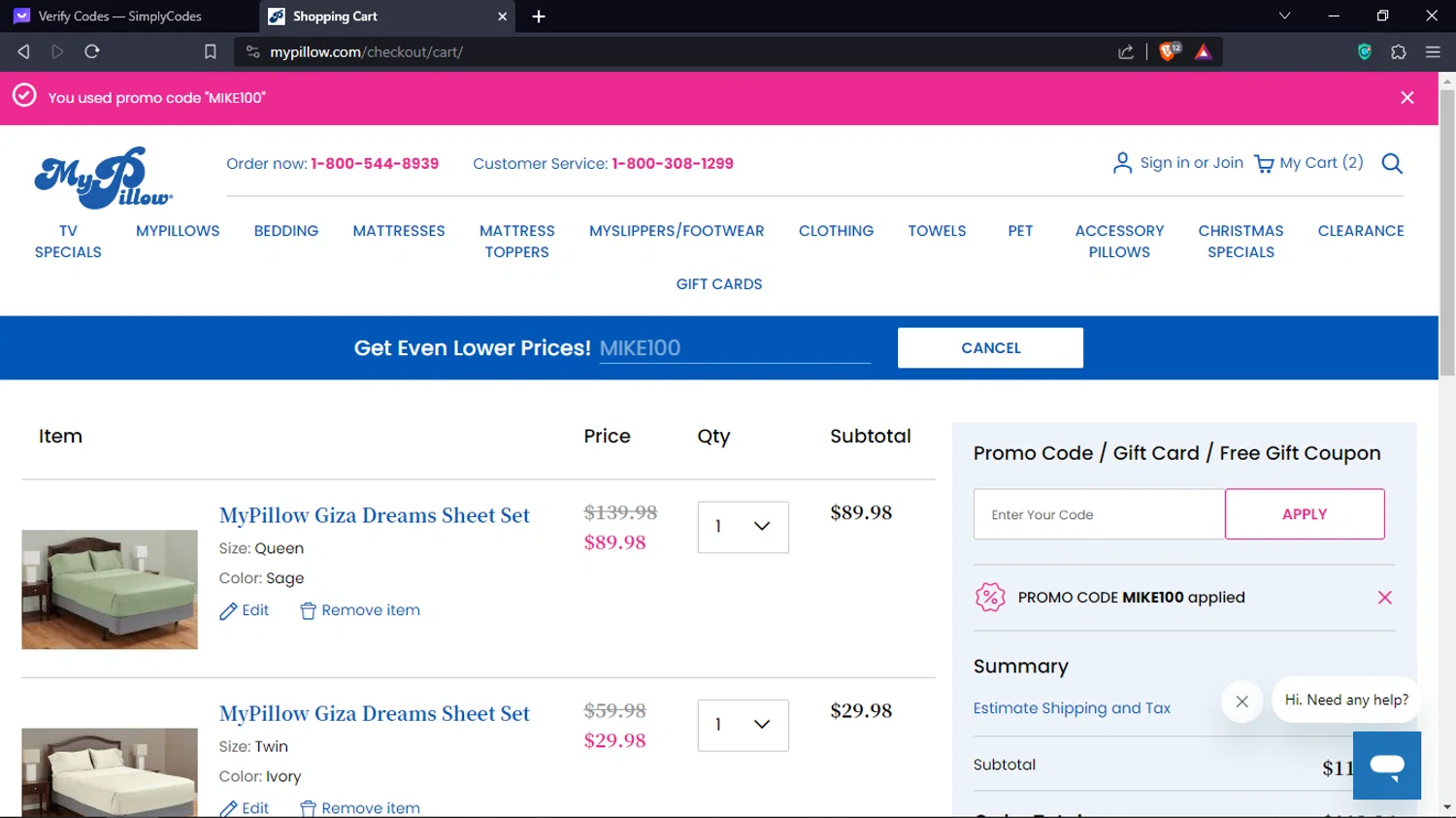Open quantity dropdown for Queen sheet set
Viewport: 1456px width, 818px height.
pos(743,527)
